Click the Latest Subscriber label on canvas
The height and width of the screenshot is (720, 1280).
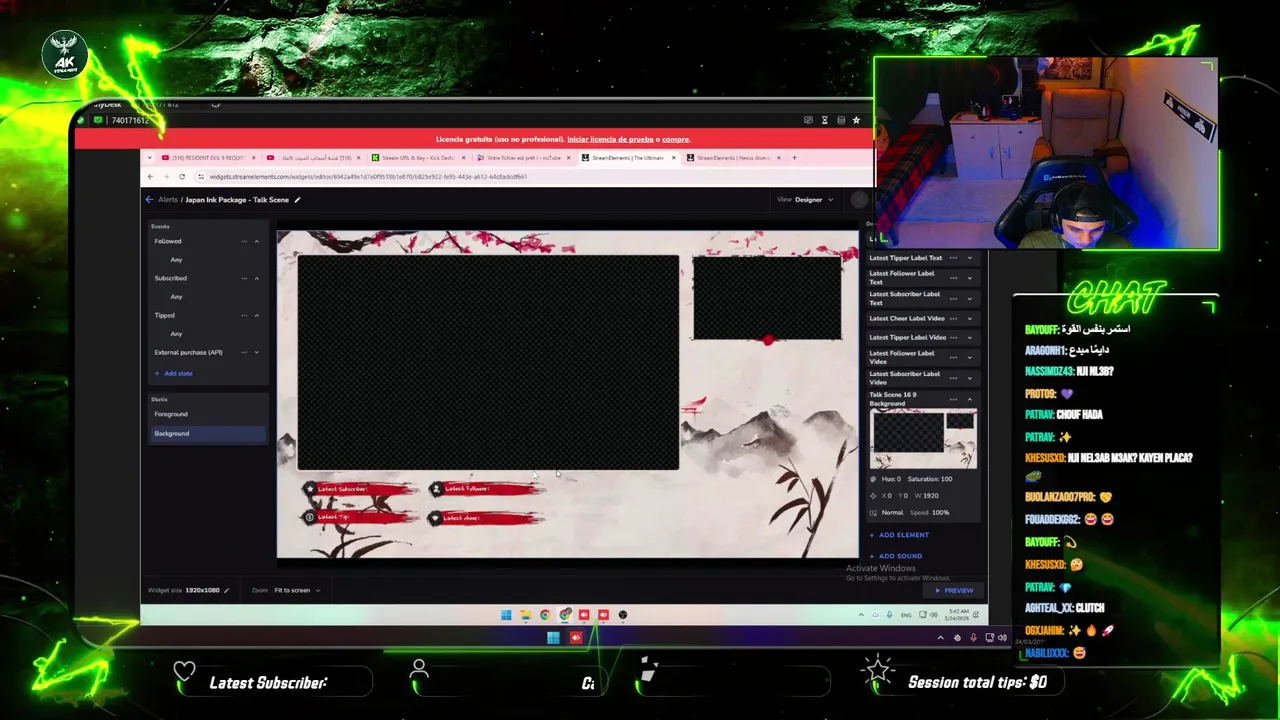(359, 489)
